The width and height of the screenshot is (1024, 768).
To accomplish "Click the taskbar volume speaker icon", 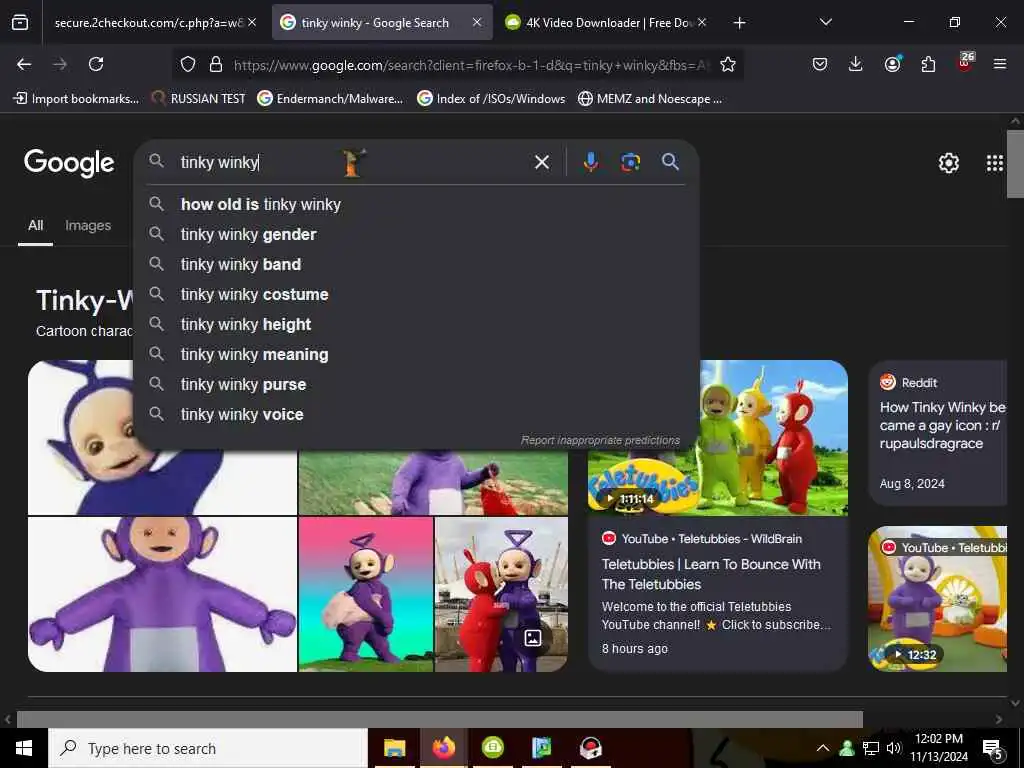I will point(894,748).
